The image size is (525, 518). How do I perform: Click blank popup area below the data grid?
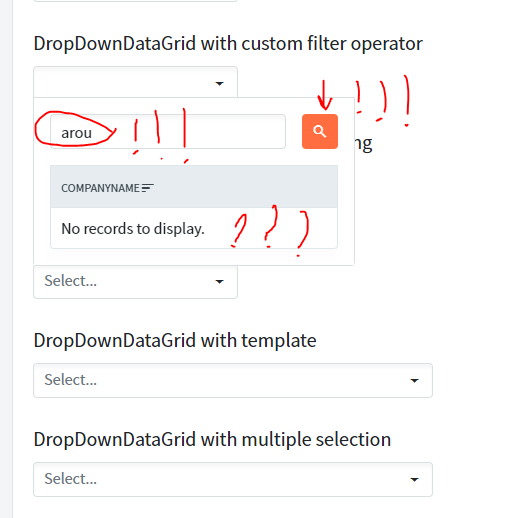(x=194, y=257)
